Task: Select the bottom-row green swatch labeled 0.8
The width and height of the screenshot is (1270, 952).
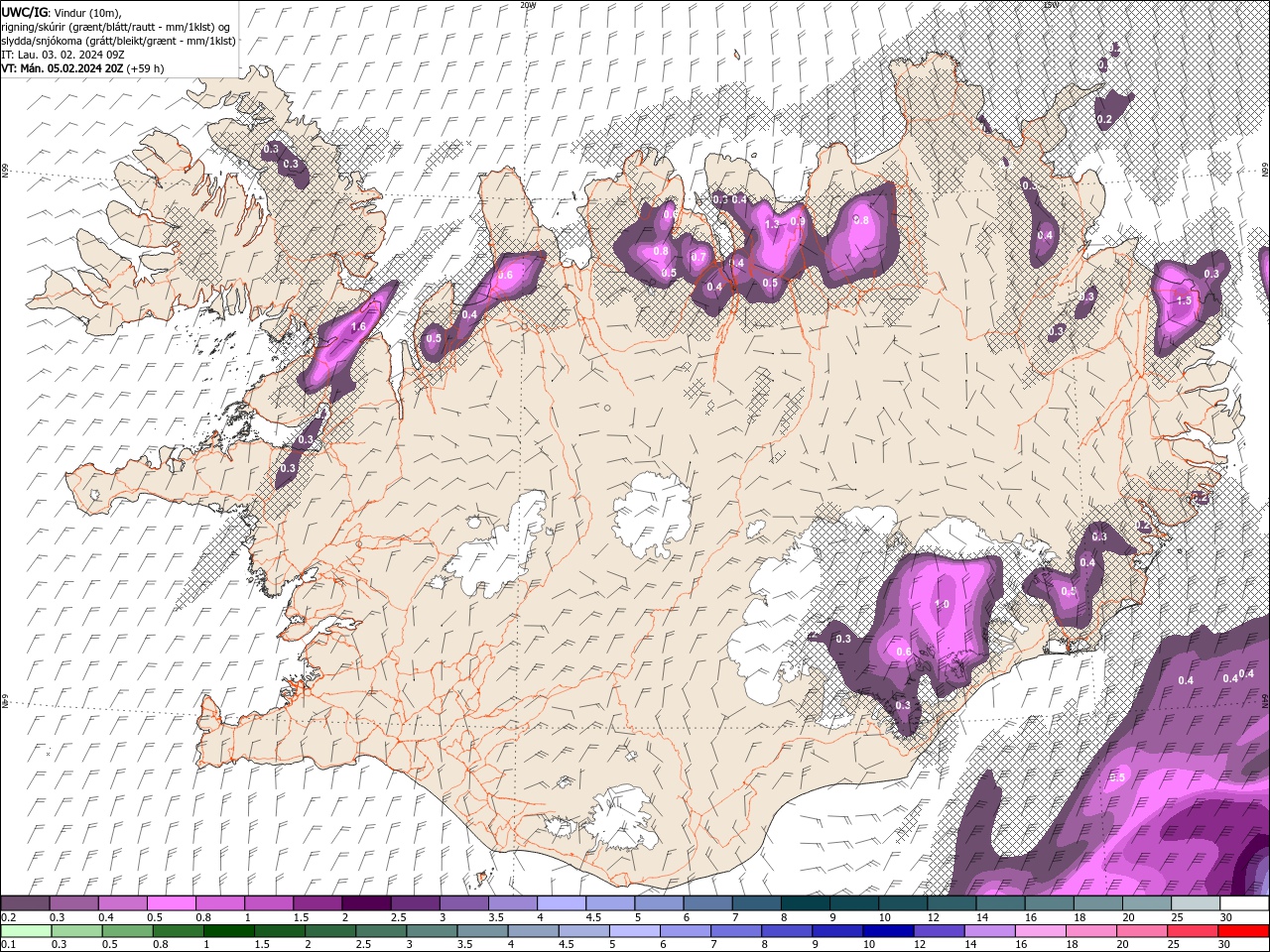Action: coord(178,931)
